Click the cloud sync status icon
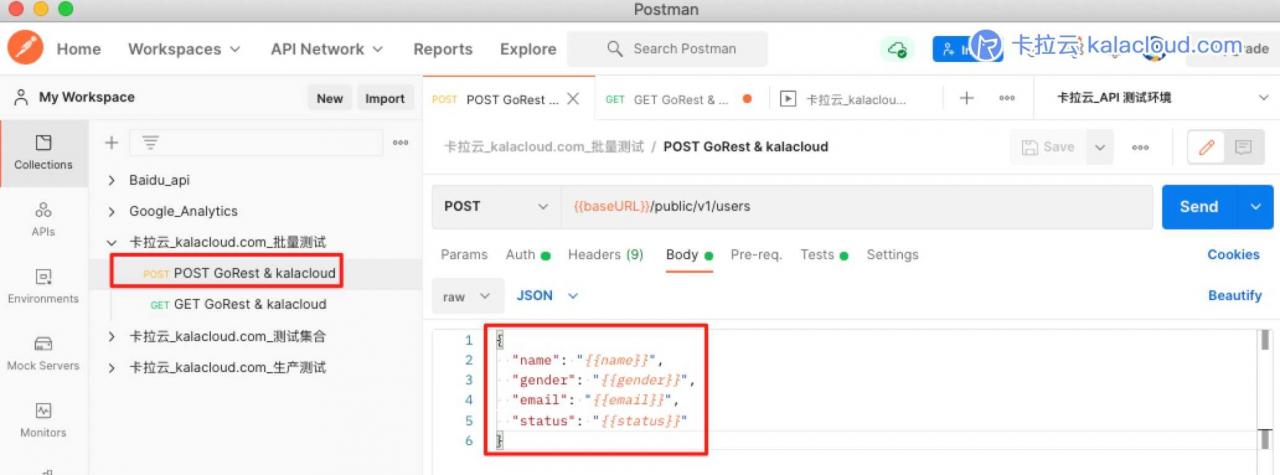This screenshot has height=475, width=1280. pos(898,49)
